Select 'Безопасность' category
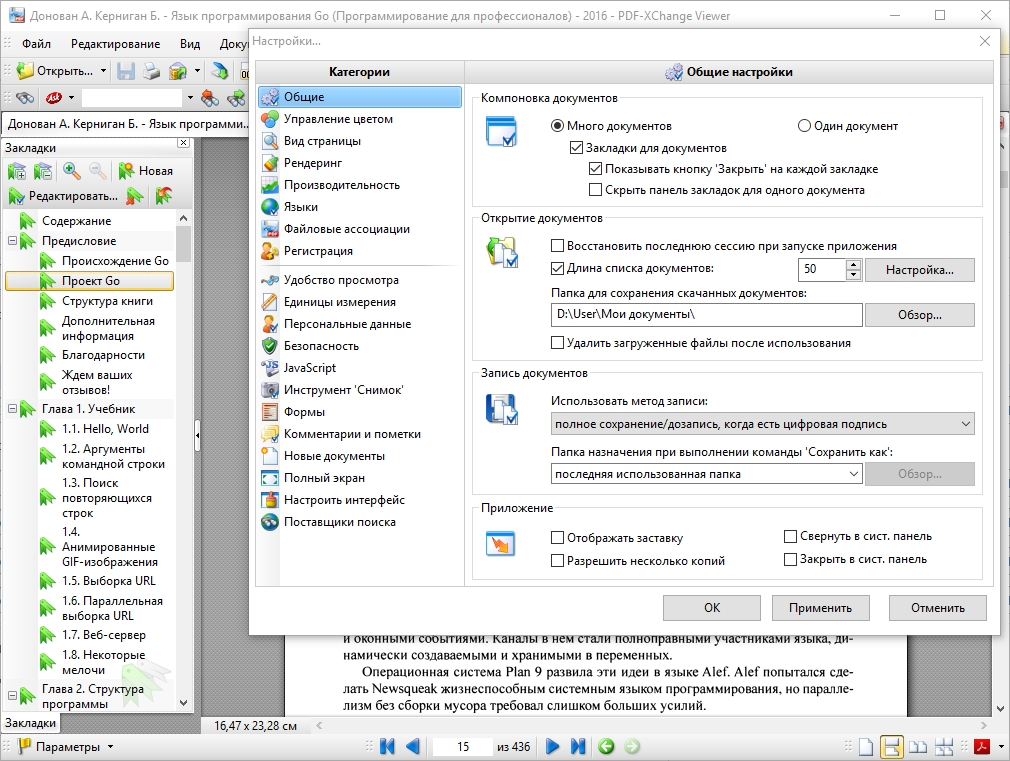This screenshot has width=1010, height=761. click(360, 346)
